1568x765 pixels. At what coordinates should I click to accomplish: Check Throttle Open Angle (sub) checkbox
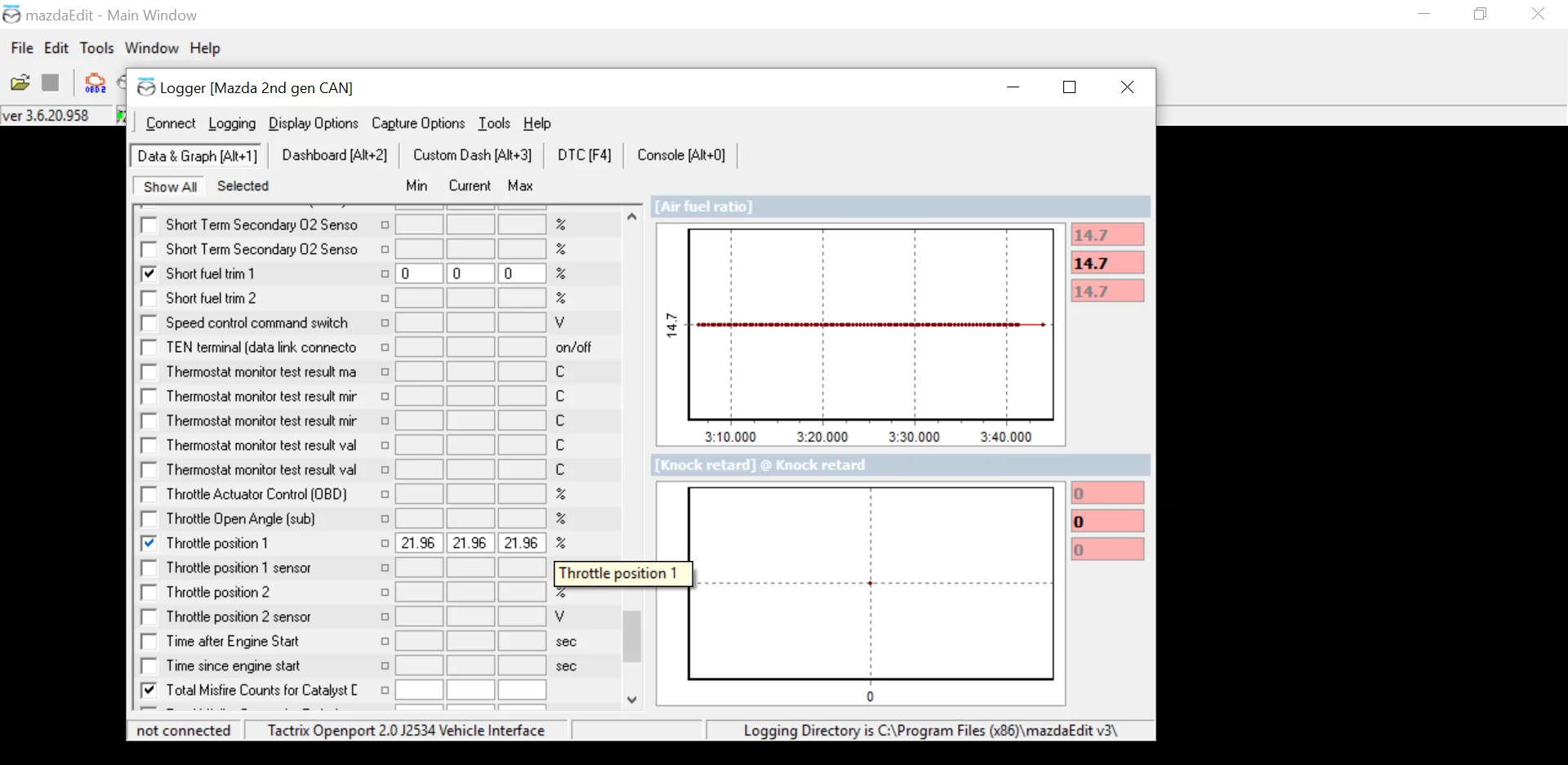coord(149,518)
